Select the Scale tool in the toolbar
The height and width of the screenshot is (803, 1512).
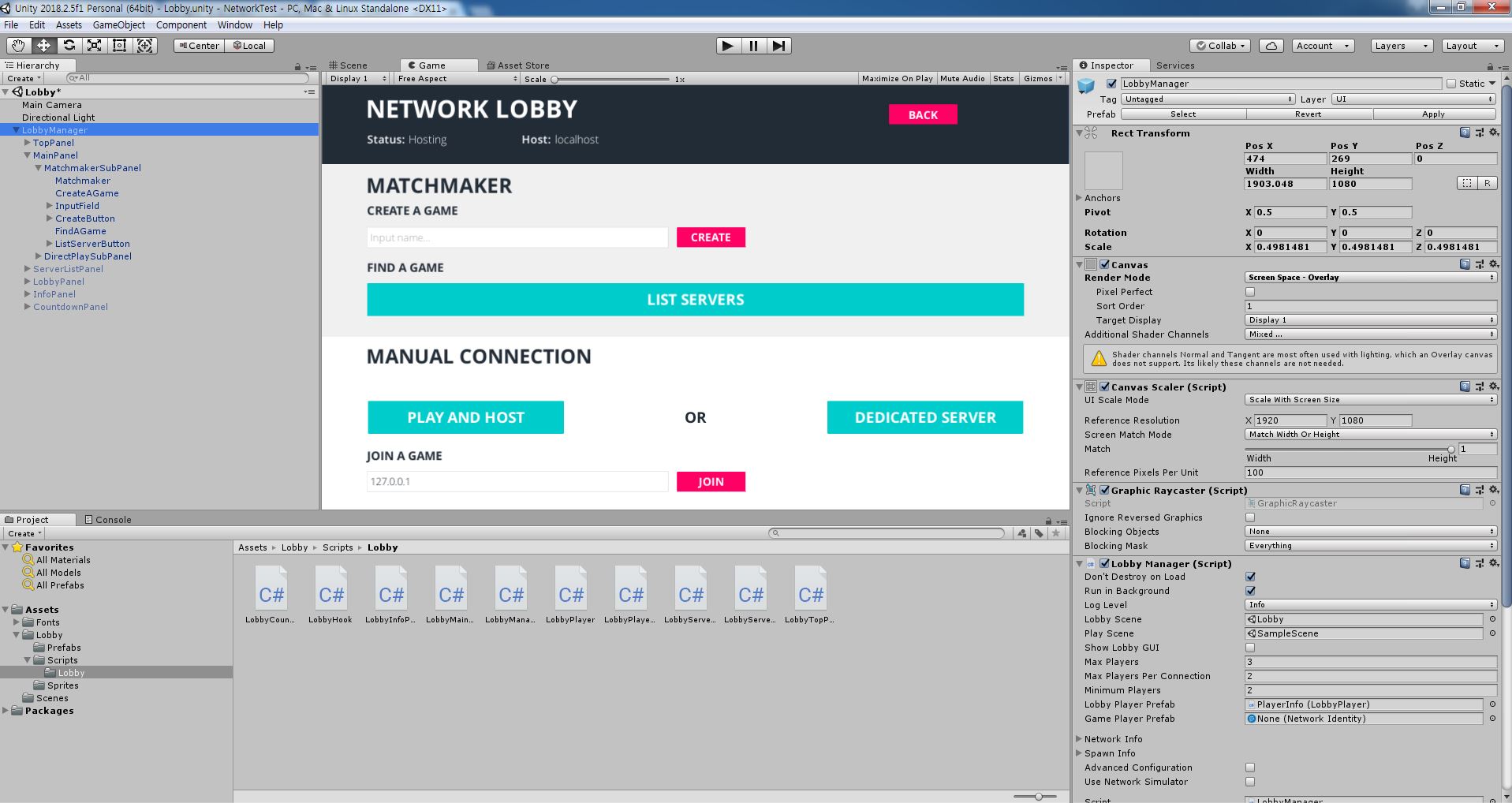94,46
